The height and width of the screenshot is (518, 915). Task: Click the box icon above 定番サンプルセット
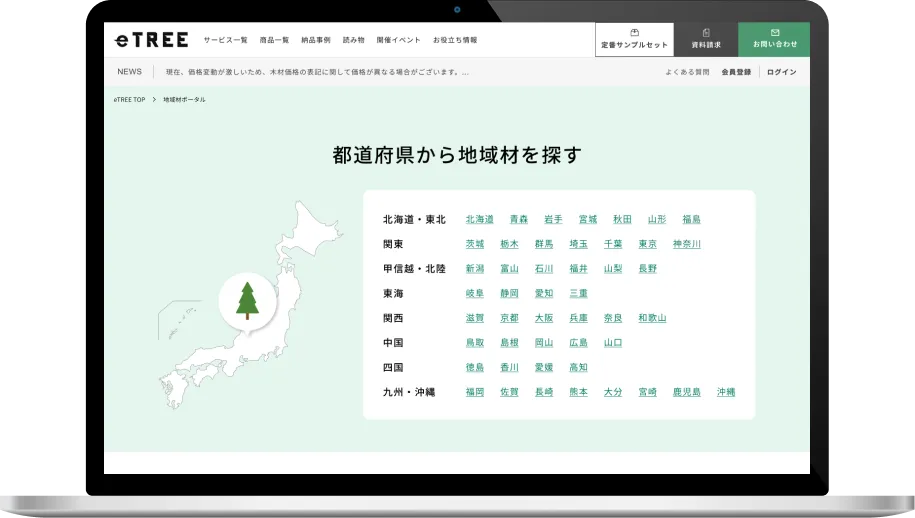634,33
